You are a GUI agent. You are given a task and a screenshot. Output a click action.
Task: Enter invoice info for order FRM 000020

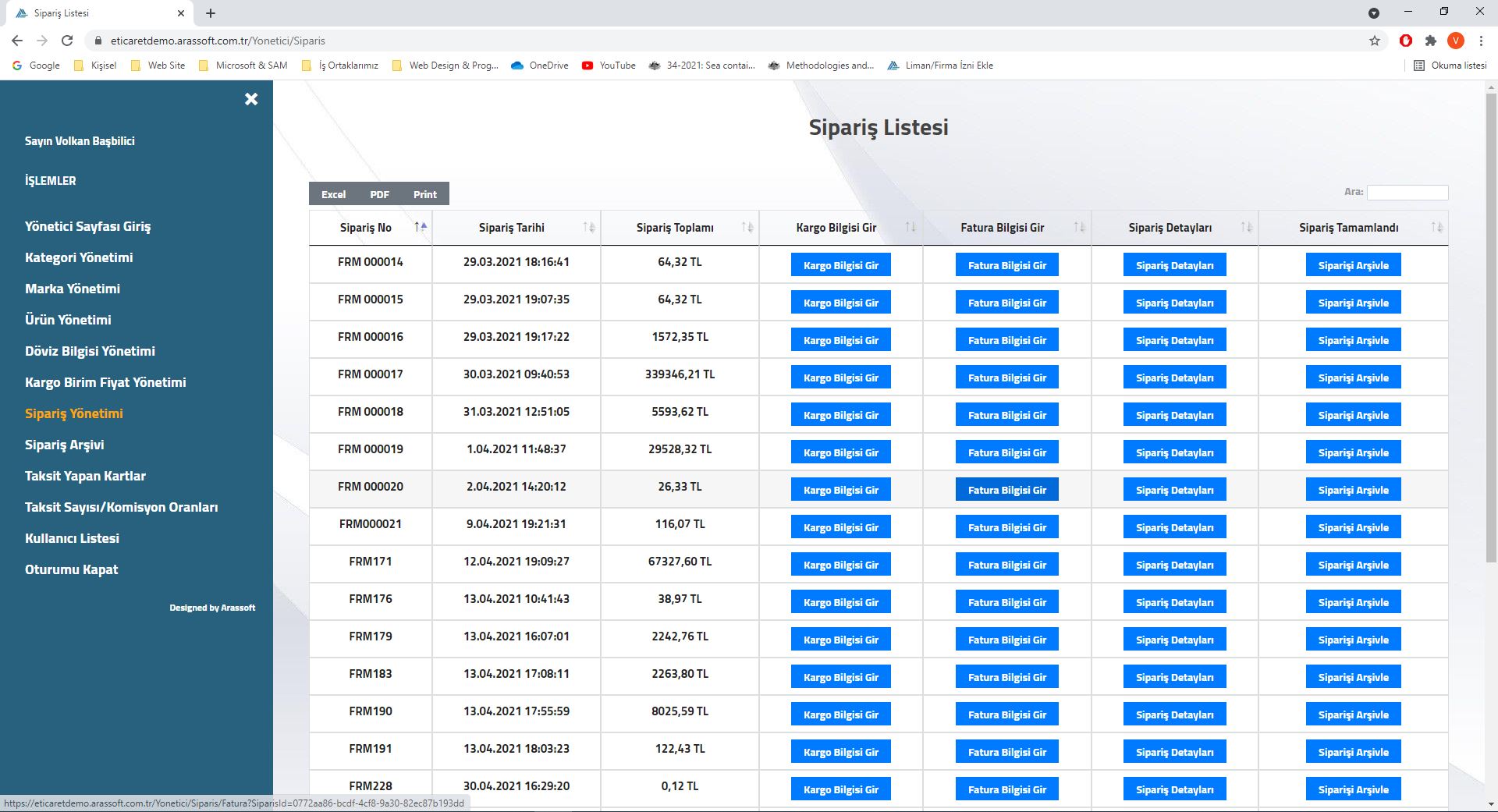[1007, 490]
